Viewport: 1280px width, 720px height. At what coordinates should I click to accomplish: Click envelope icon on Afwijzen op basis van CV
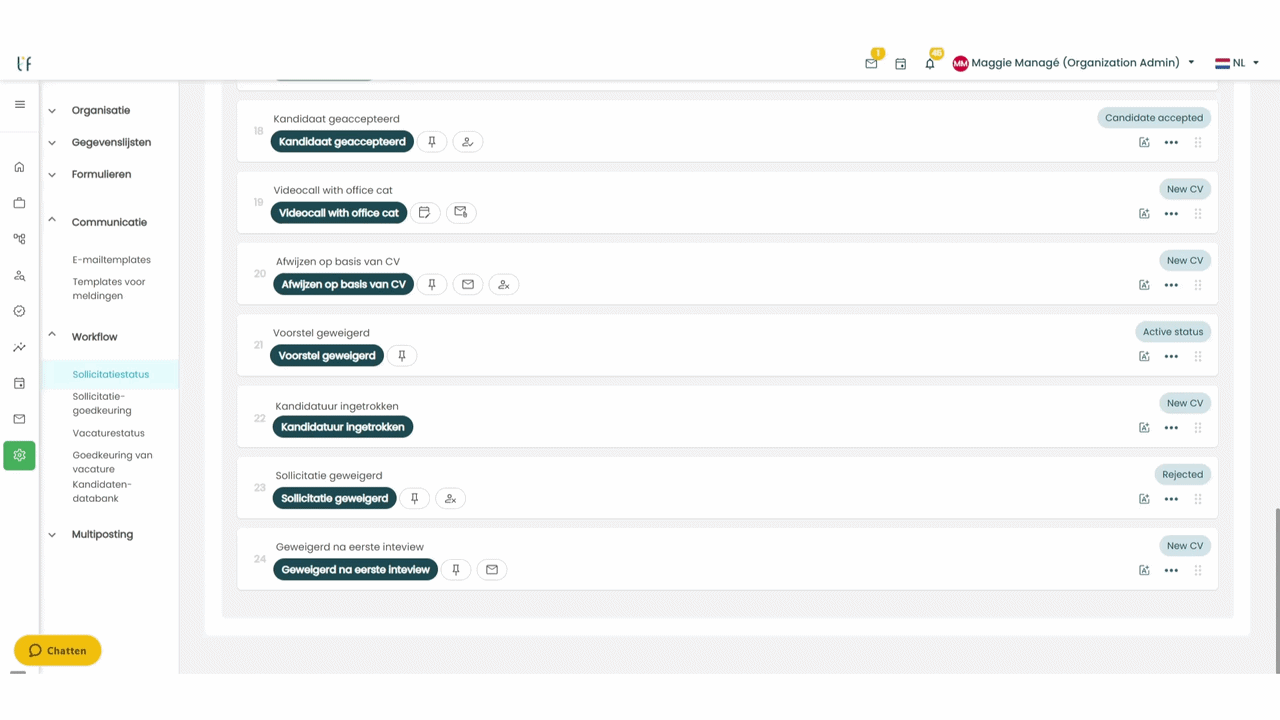pyautogui.click(x=468, y=285)
